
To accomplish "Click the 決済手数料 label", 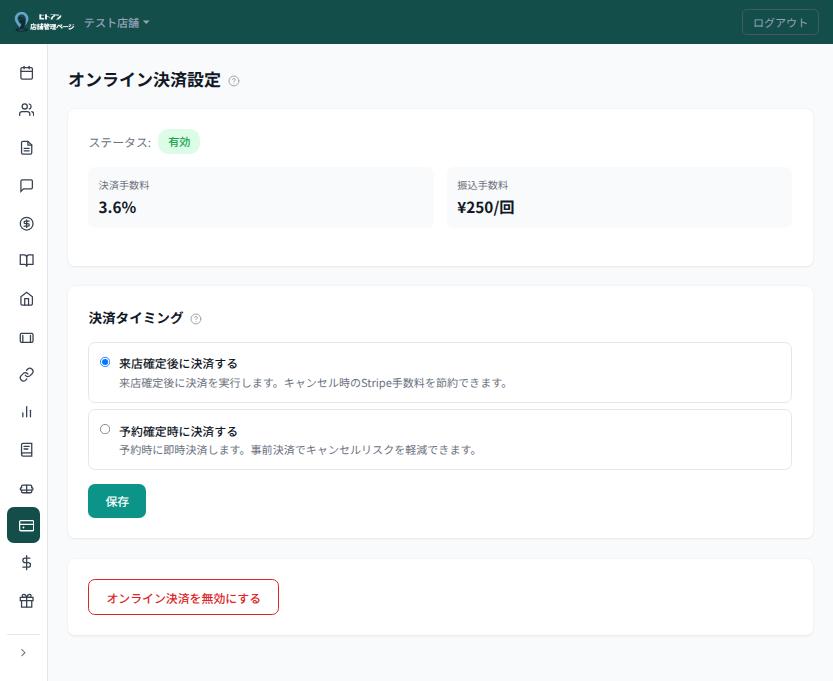I will [124, 185].
